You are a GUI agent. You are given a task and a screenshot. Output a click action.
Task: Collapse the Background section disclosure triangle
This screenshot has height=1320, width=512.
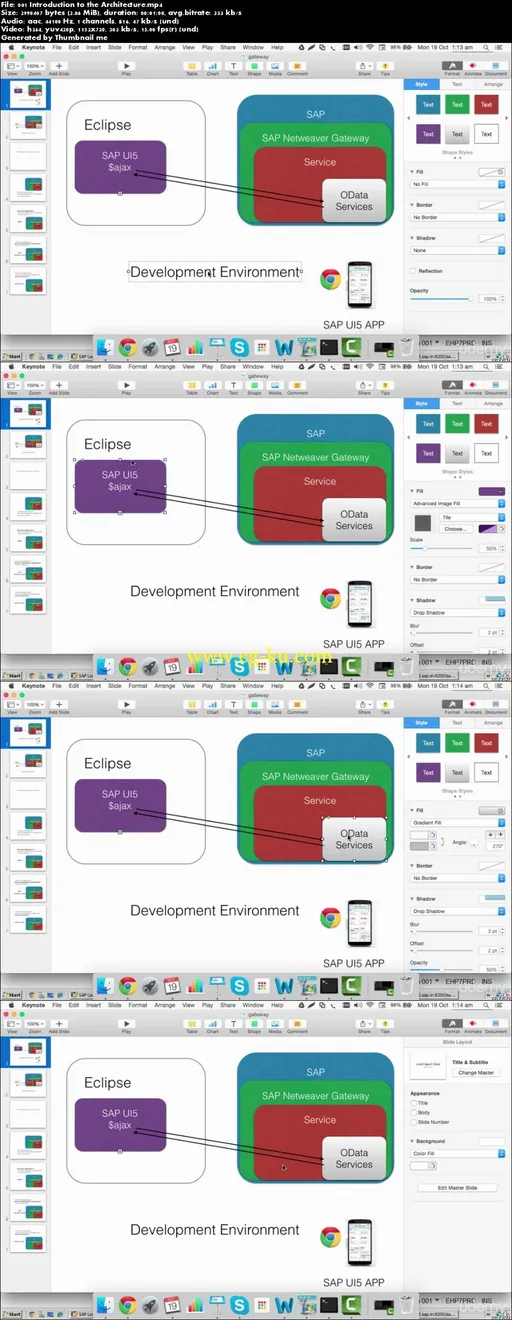click(412, 1141)
